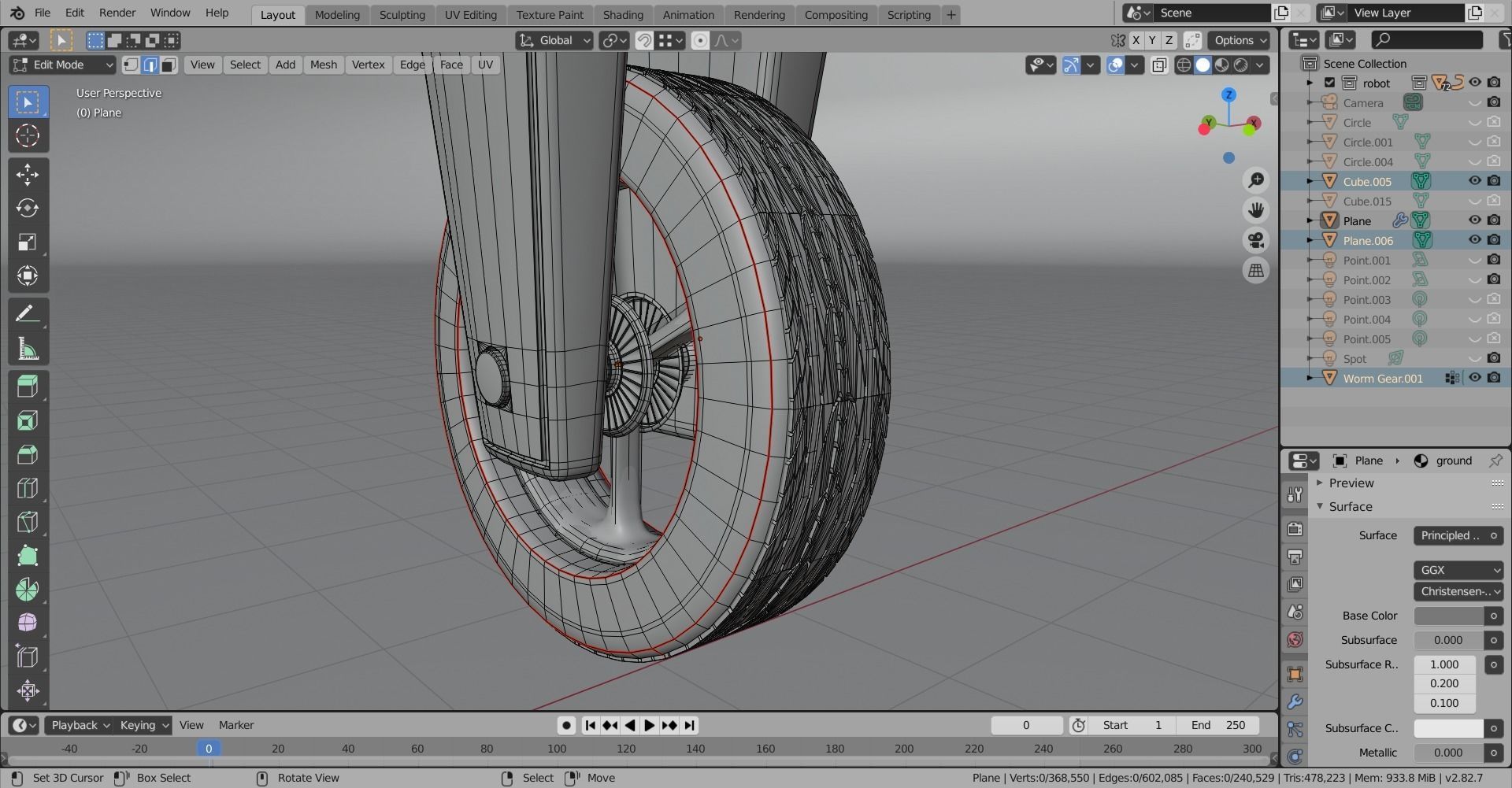Open Render properties tab icon
1512x788 pixels.
(1295, 529)
